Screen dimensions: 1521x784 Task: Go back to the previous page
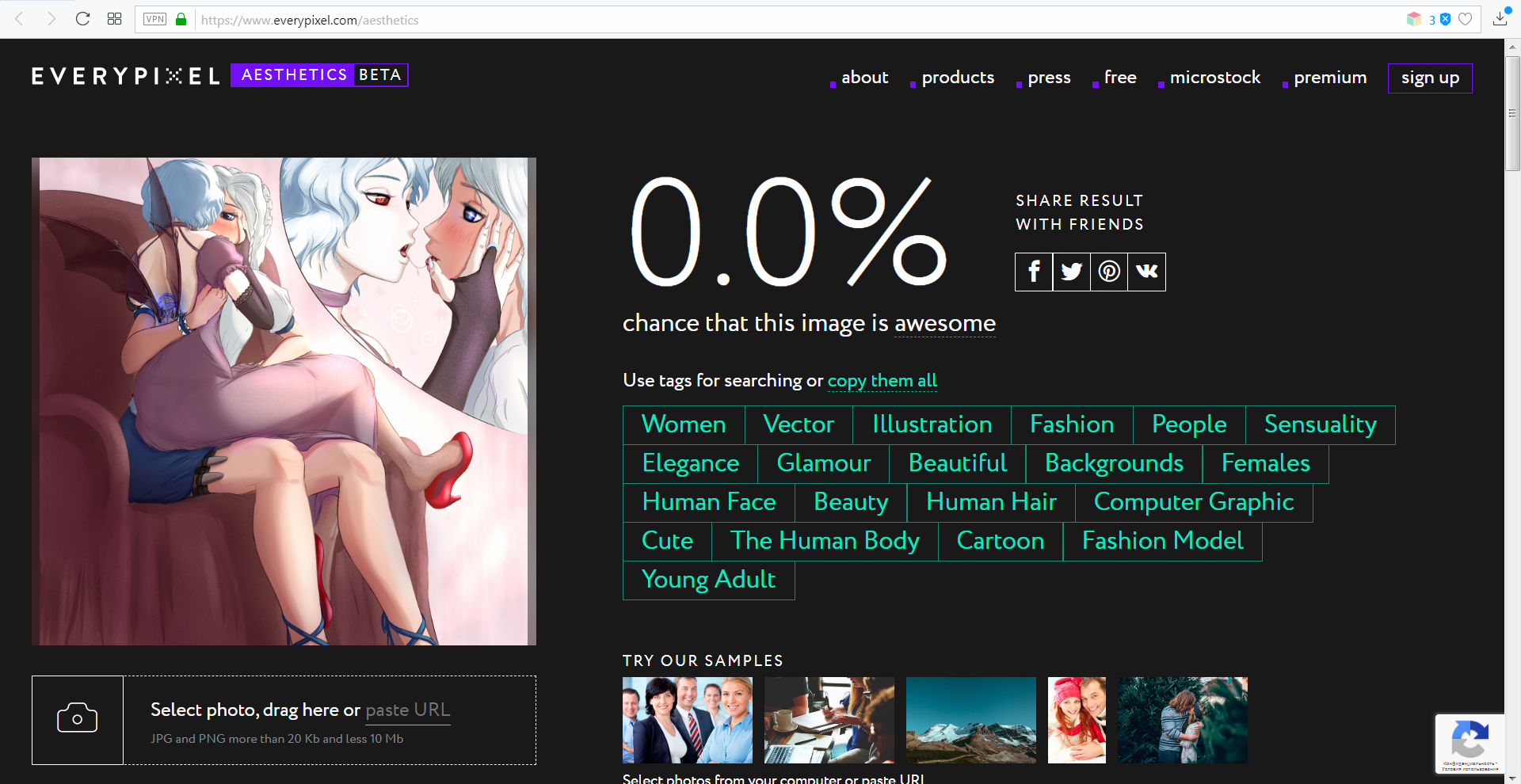pos(20,19)
